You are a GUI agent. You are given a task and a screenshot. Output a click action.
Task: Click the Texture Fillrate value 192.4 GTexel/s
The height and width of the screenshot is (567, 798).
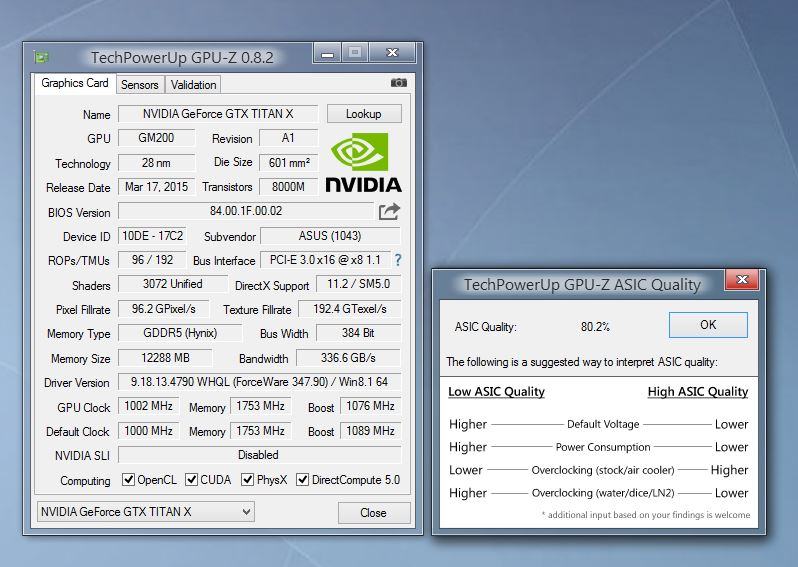tap(350, 308)
